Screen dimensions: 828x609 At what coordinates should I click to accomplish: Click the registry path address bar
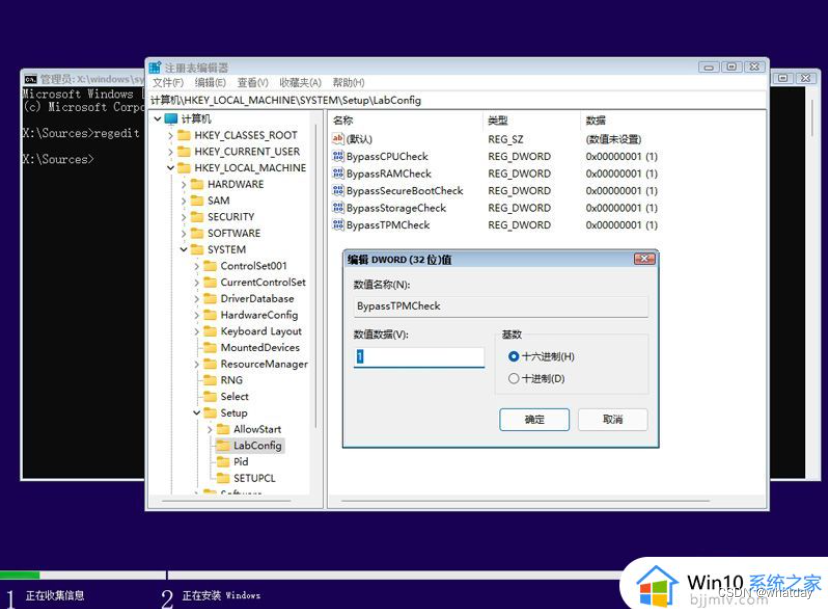457,100
